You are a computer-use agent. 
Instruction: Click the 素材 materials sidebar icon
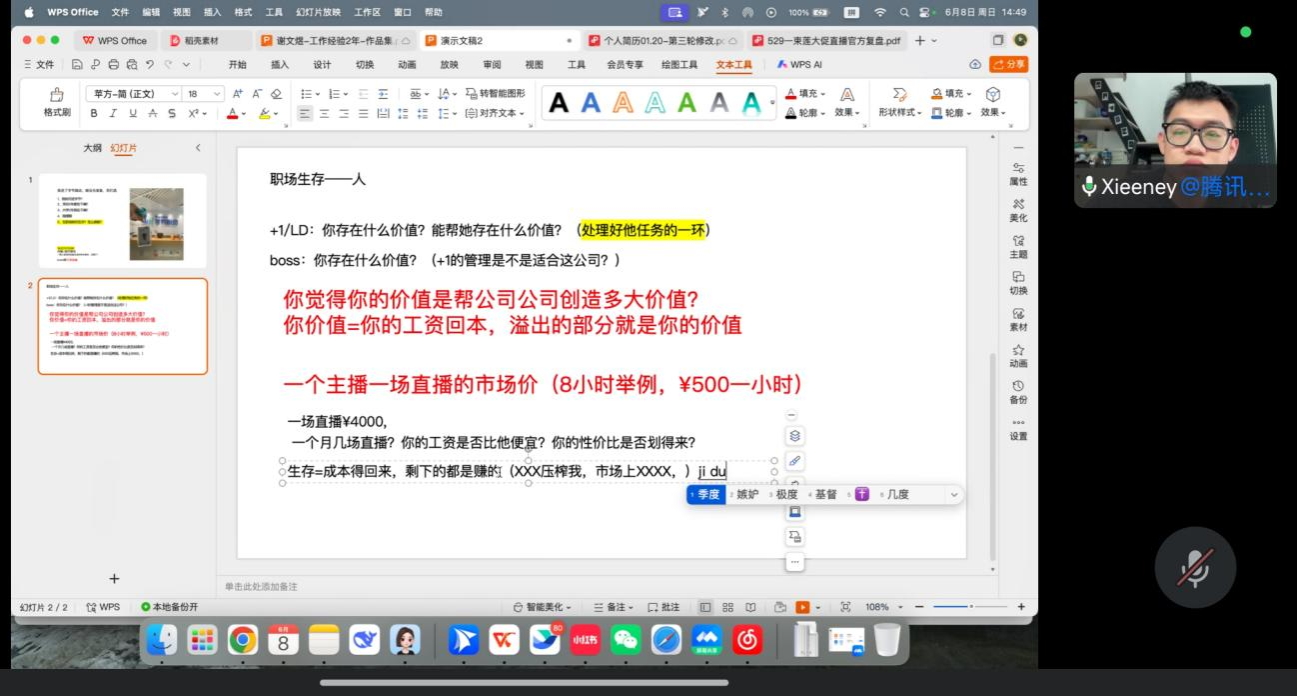click(x=1018, y=319)
